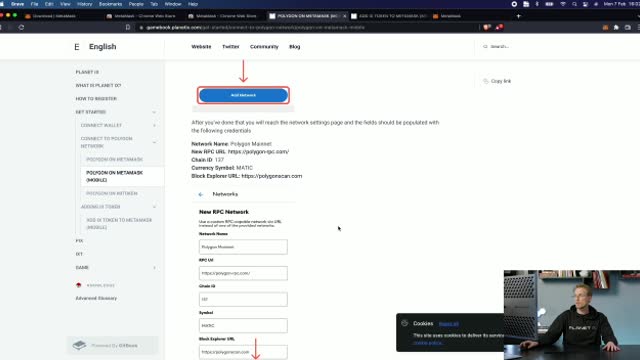This screenshot has width=640, height=360.
Task: Collapse the GET STARTED section chevron
Action: point(154,112)
